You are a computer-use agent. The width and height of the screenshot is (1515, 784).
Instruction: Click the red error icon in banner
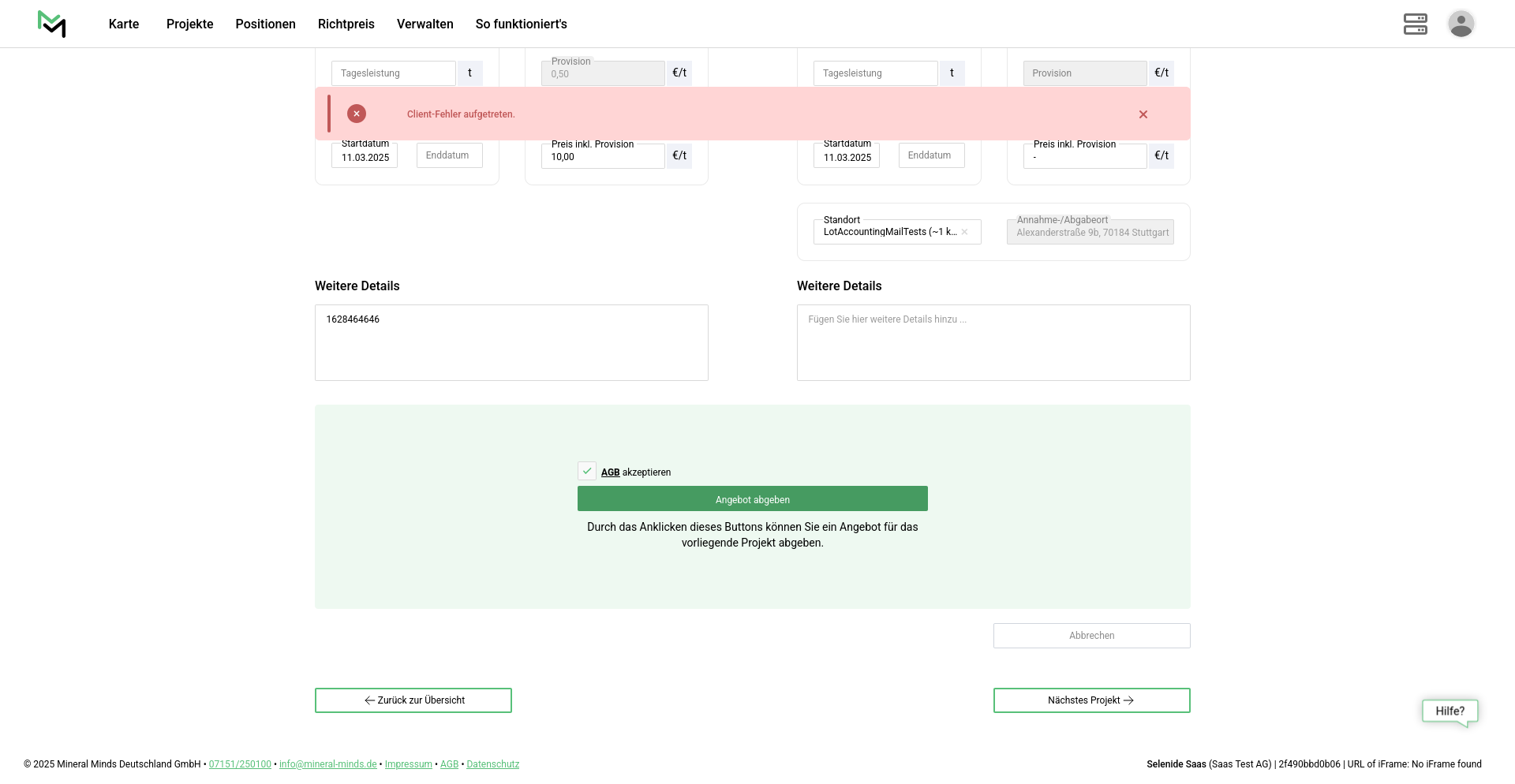point(357,114)
